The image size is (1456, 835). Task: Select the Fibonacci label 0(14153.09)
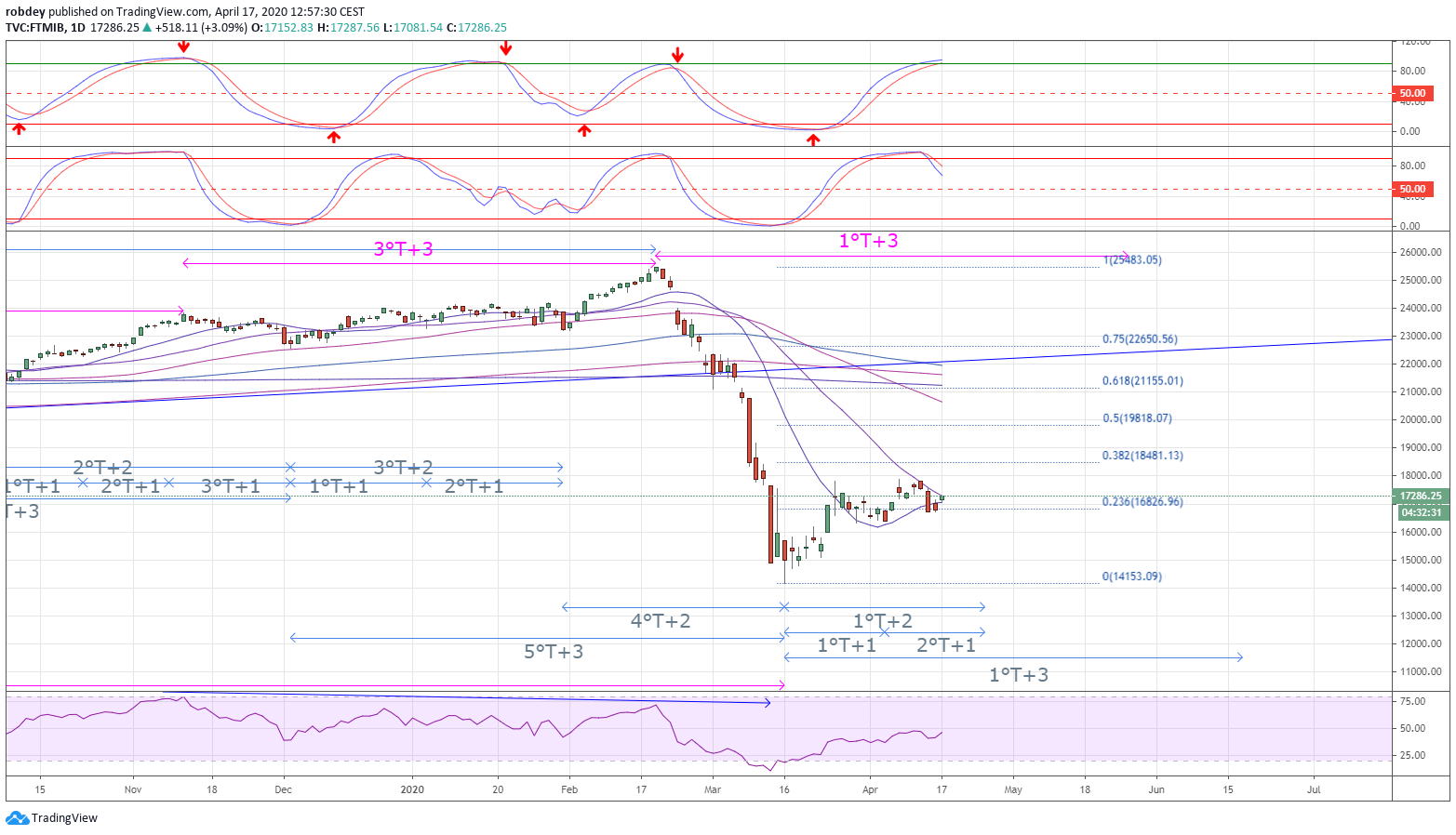click(x=1131, y=577)
